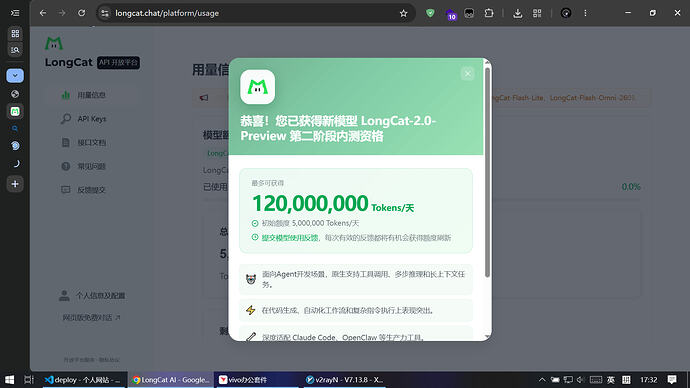The height and width of the screenshot is (388, 690).
Task: Click the LongCat logo in dialog header
Action: (x=257, y=87)
